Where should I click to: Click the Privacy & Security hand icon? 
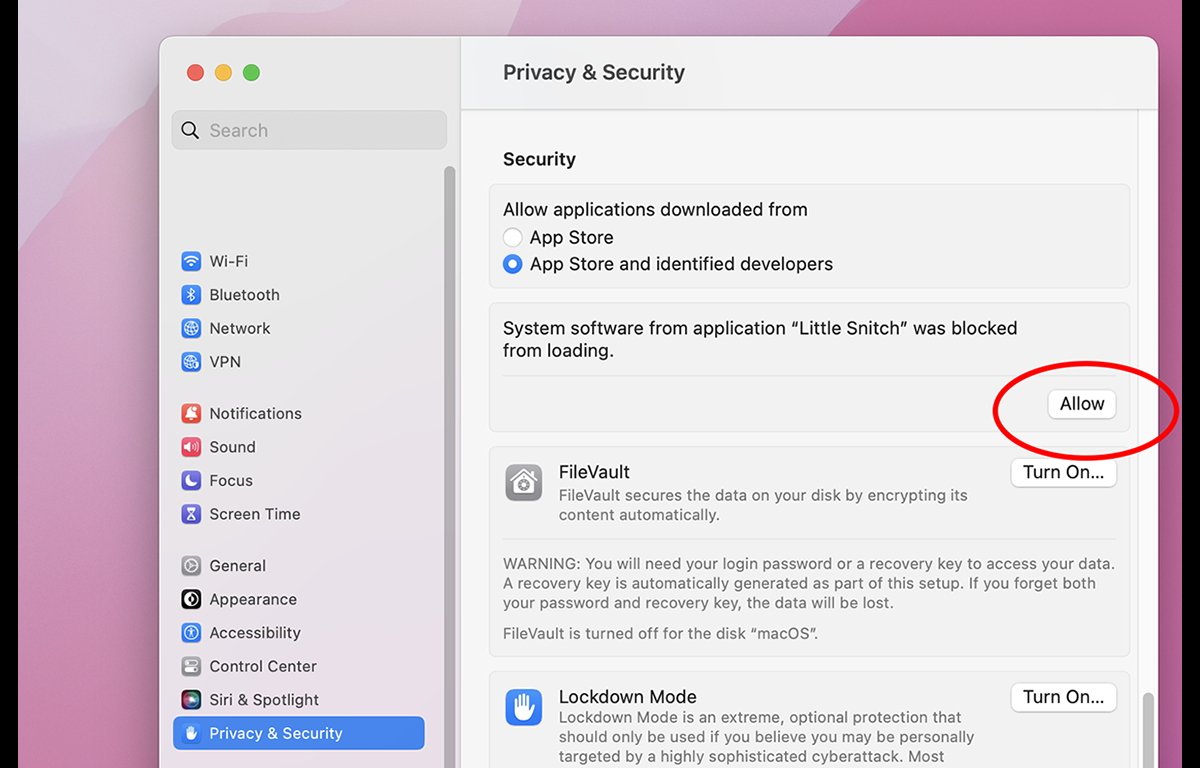pos(191,733)
